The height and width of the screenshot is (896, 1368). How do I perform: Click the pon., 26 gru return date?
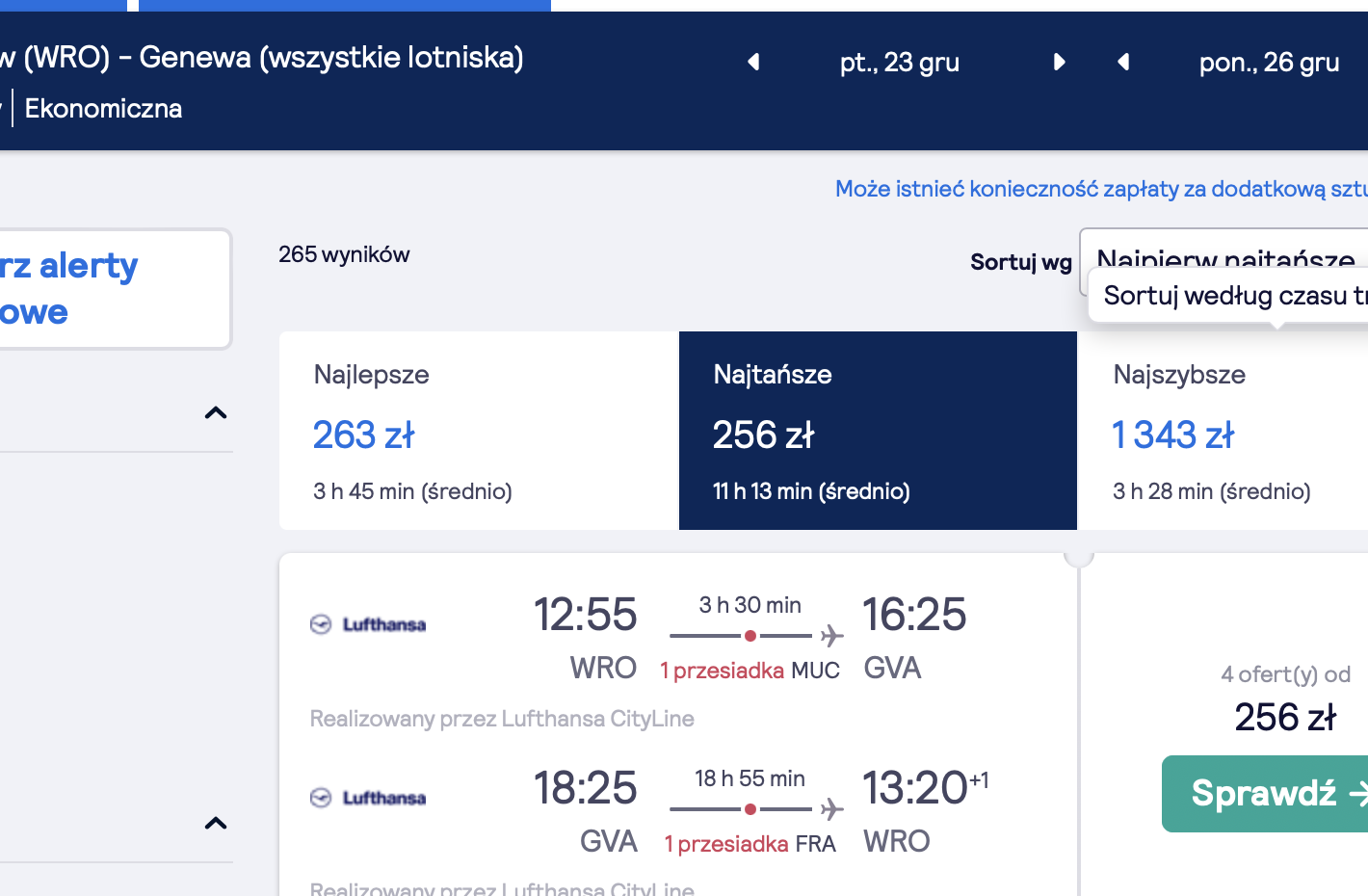click(x=1270, y=63)
